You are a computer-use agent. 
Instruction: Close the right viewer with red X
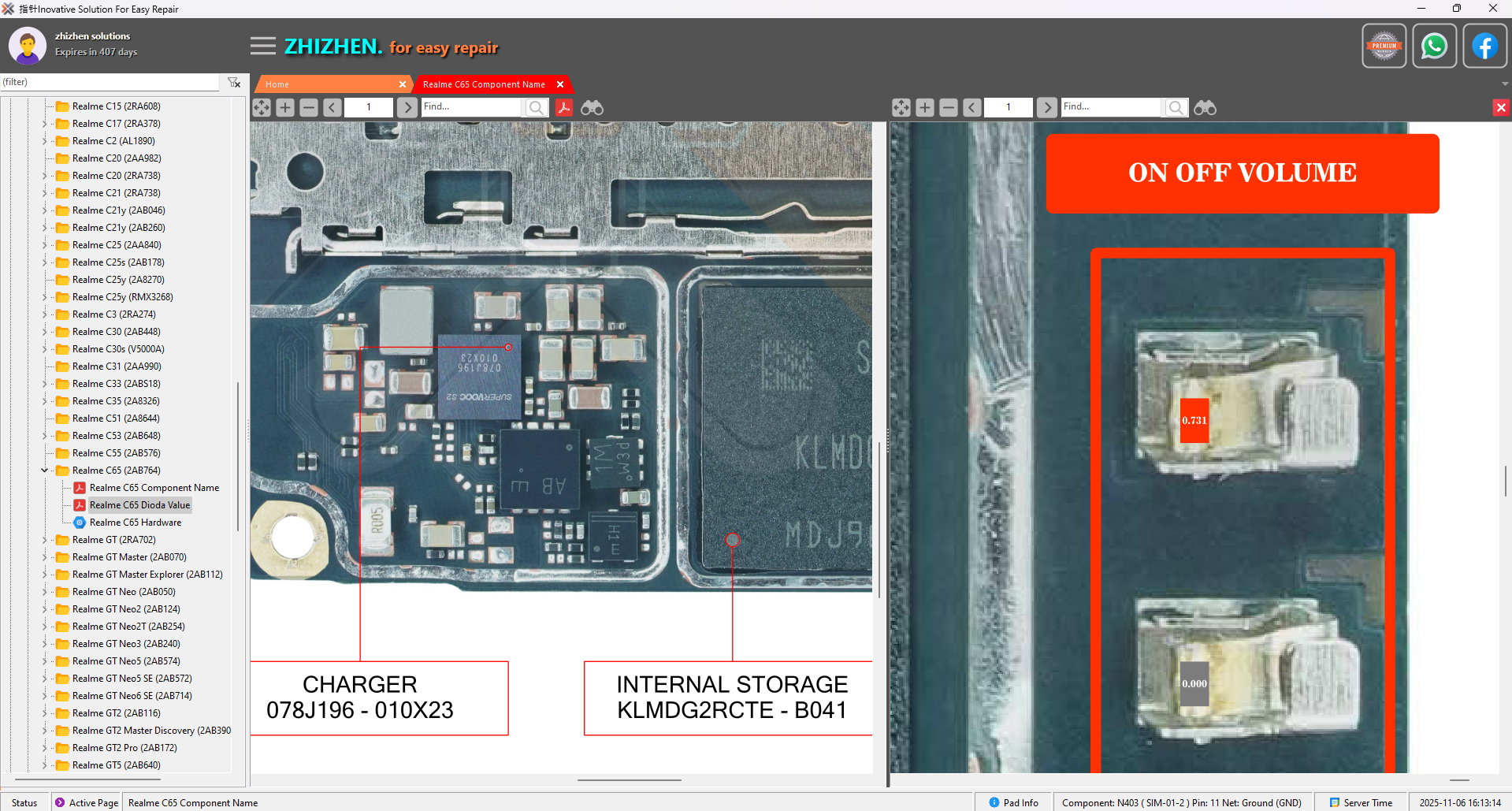coord(1501,108)
